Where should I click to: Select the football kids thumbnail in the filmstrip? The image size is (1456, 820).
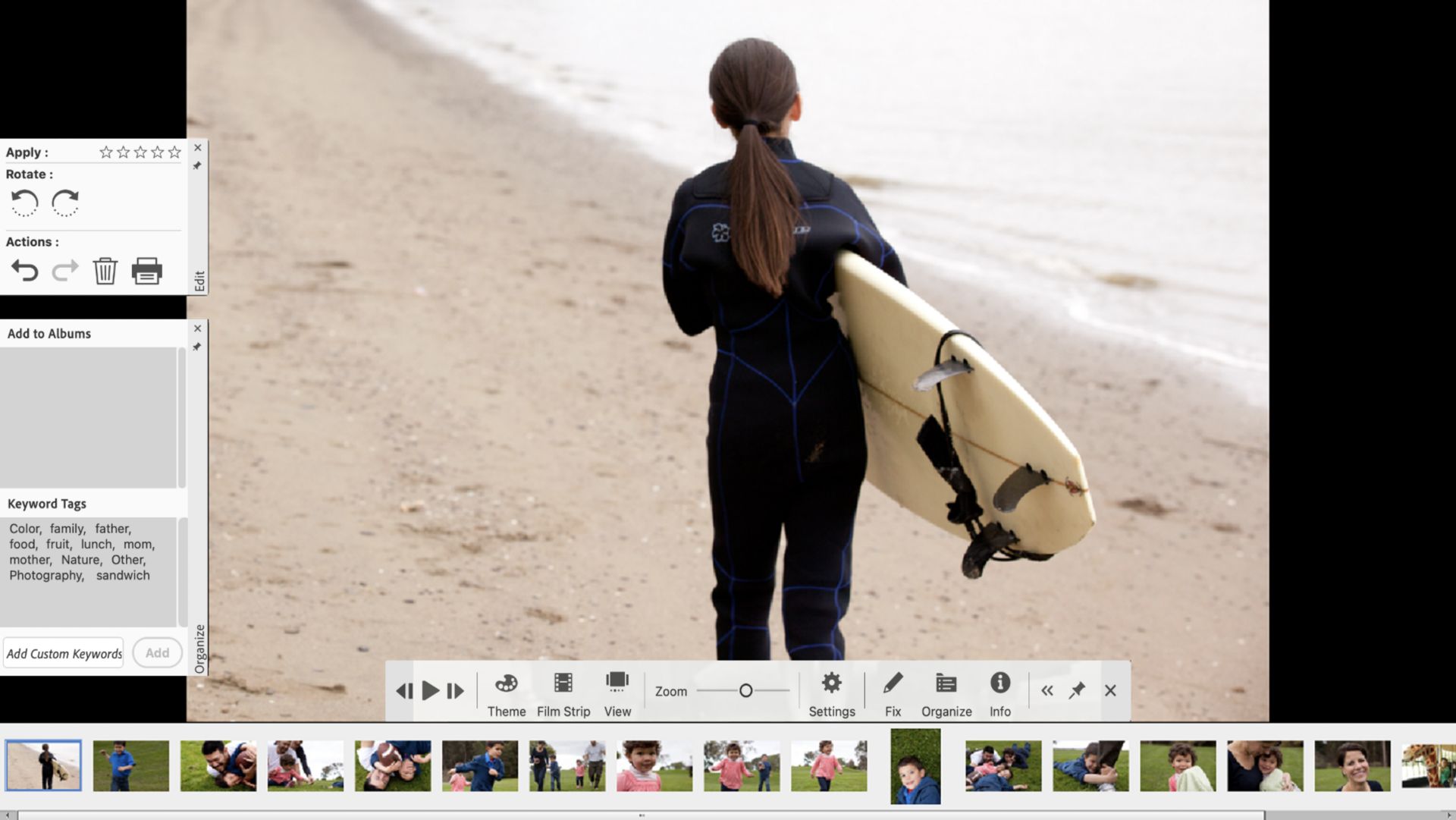pyautogui.click(x=393, y=766)
